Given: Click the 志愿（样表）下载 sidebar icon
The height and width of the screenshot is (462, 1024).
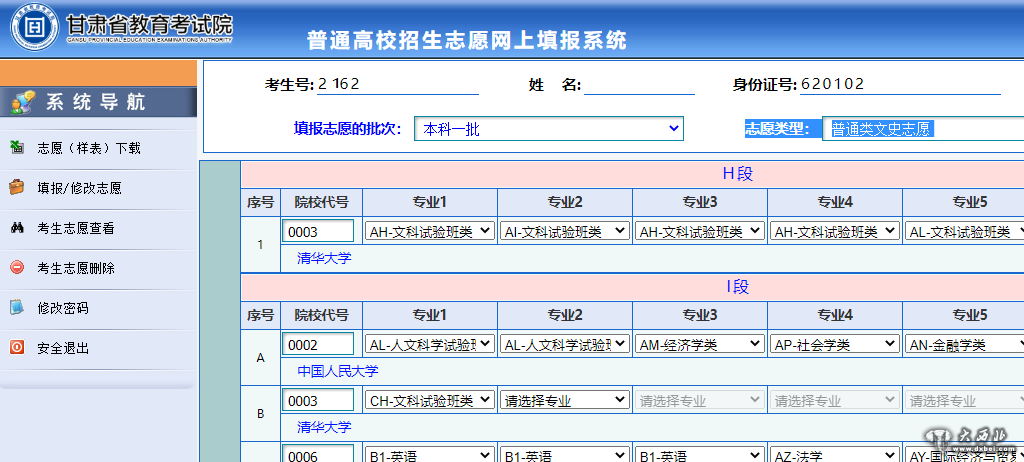Looking at the screenshot, I should [17, 148].
